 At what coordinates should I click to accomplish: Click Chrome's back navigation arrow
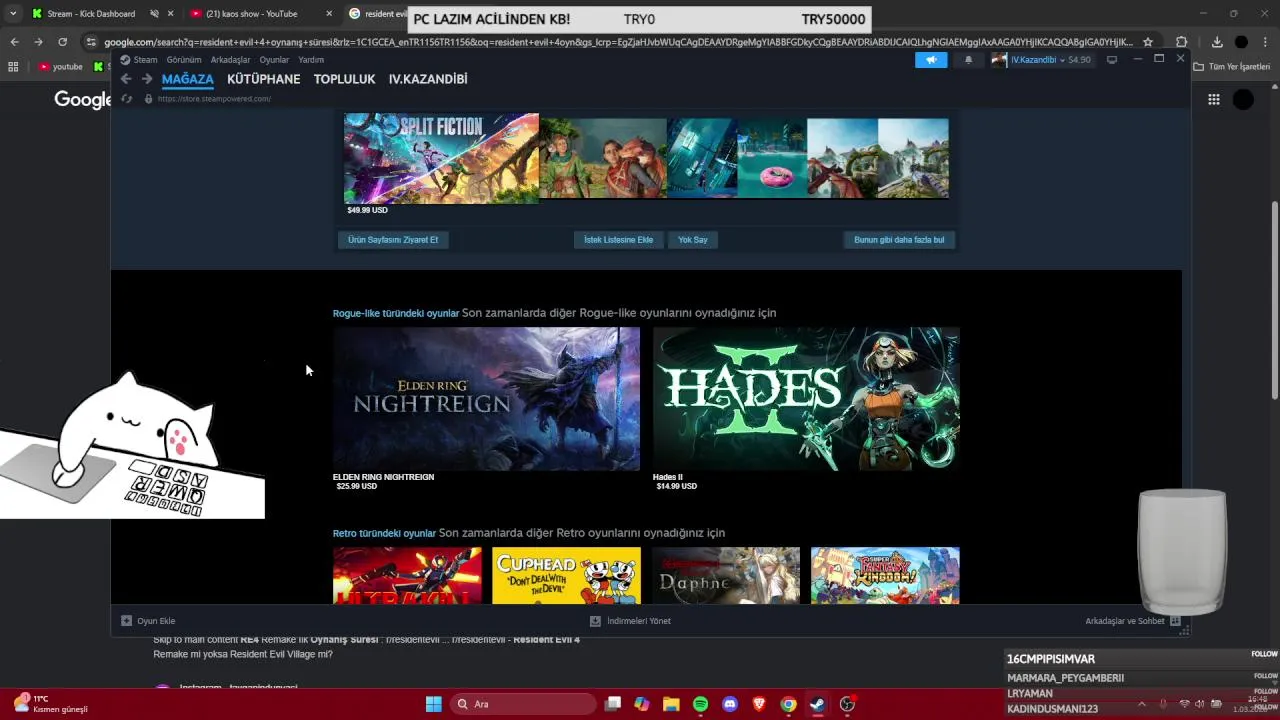[x=14, y=42]
